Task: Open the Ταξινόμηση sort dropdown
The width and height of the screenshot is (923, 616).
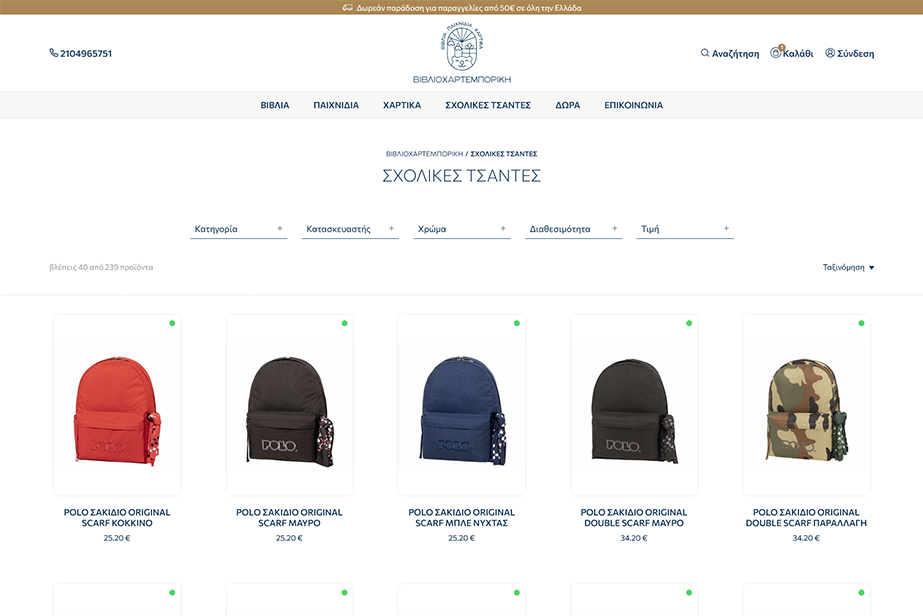Action: coord(848,268)
